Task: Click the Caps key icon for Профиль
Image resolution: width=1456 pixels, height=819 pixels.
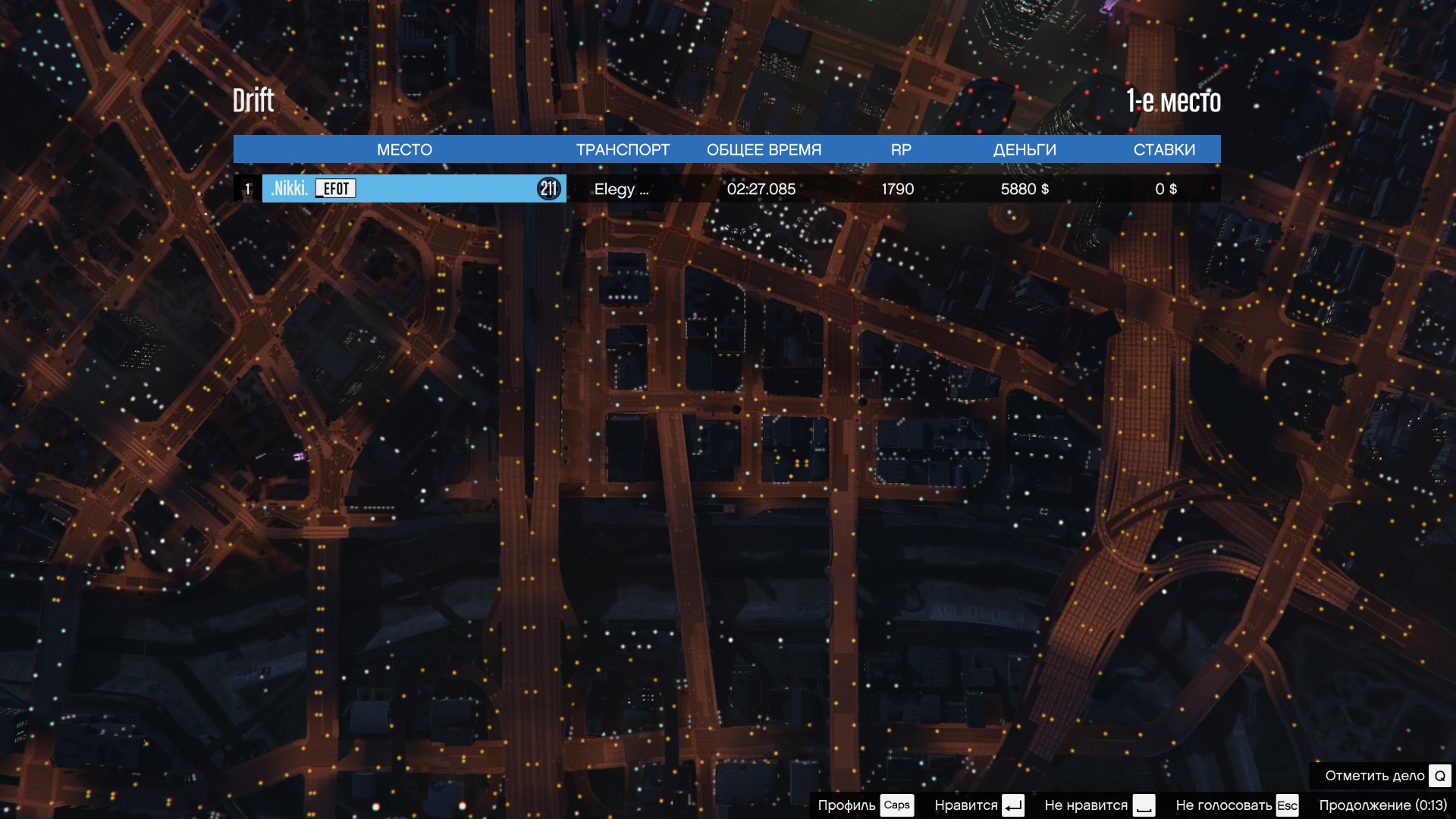Action: 896,805
